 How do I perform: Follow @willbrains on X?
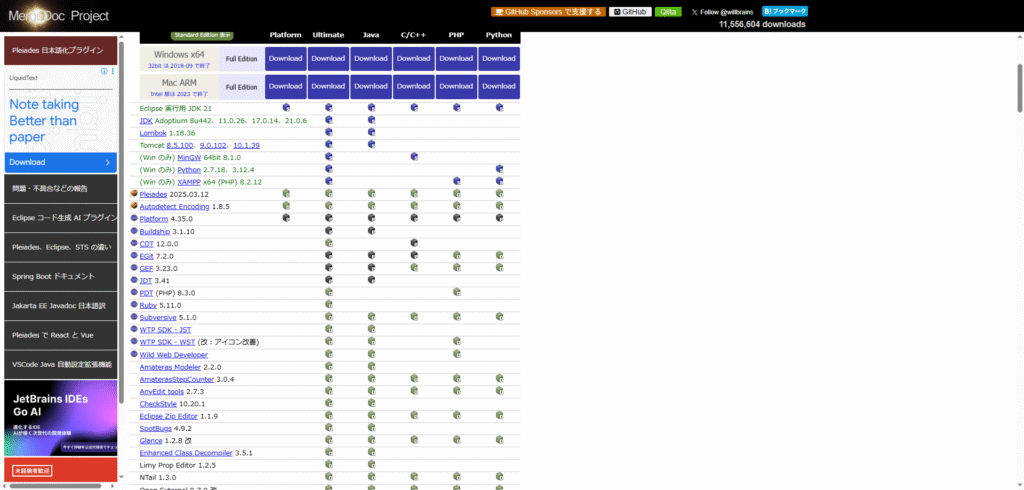tap(722, 12)
